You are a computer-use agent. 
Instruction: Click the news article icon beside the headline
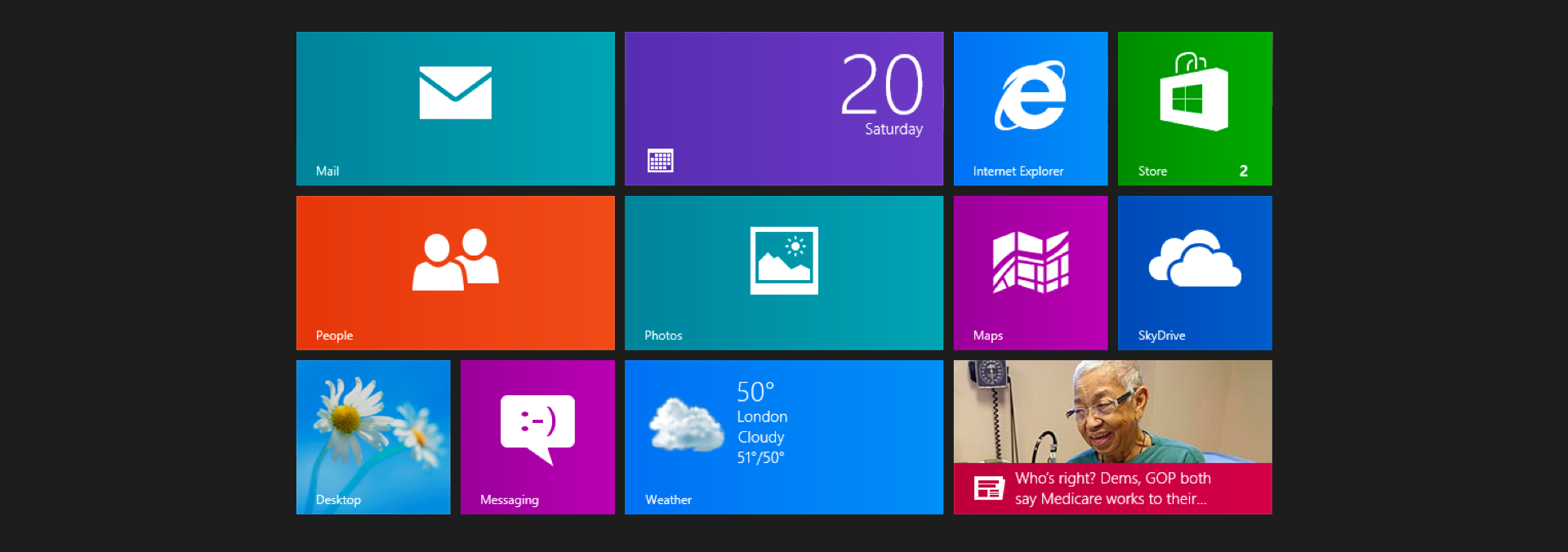click(988, 488)
